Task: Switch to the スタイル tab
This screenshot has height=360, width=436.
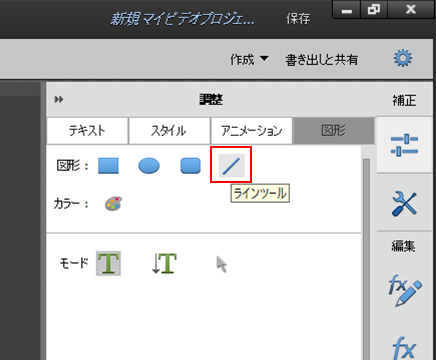Action: (169, 130)
